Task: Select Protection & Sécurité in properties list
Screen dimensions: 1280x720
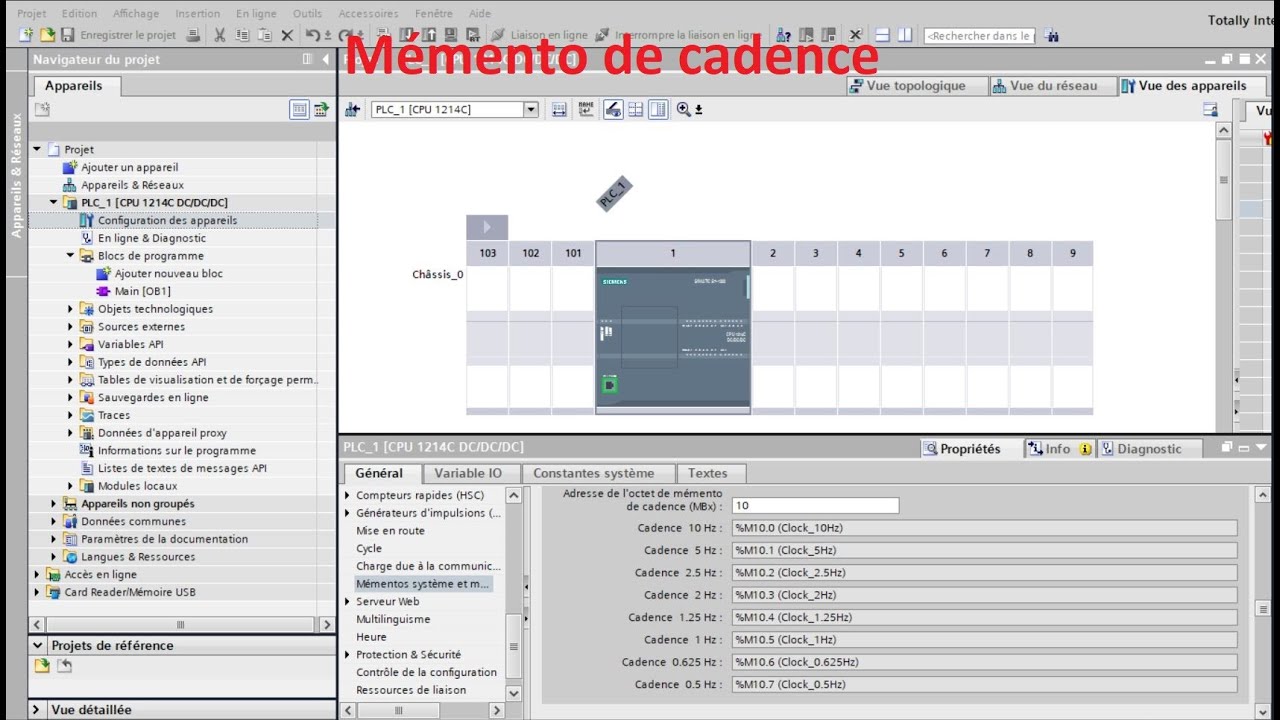Action: point(408,655)
